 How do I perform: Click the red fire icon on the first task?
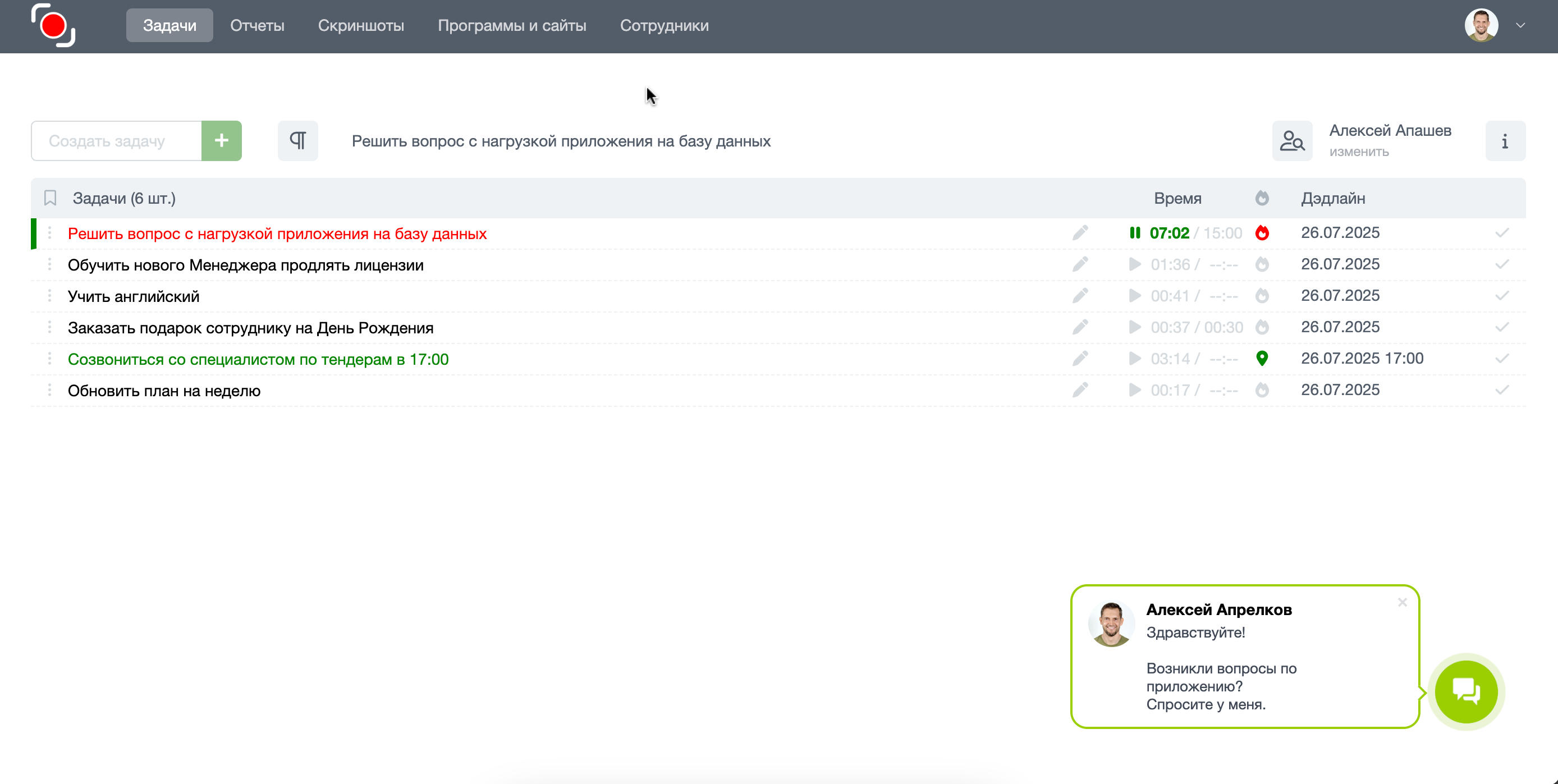point(1262,233)
